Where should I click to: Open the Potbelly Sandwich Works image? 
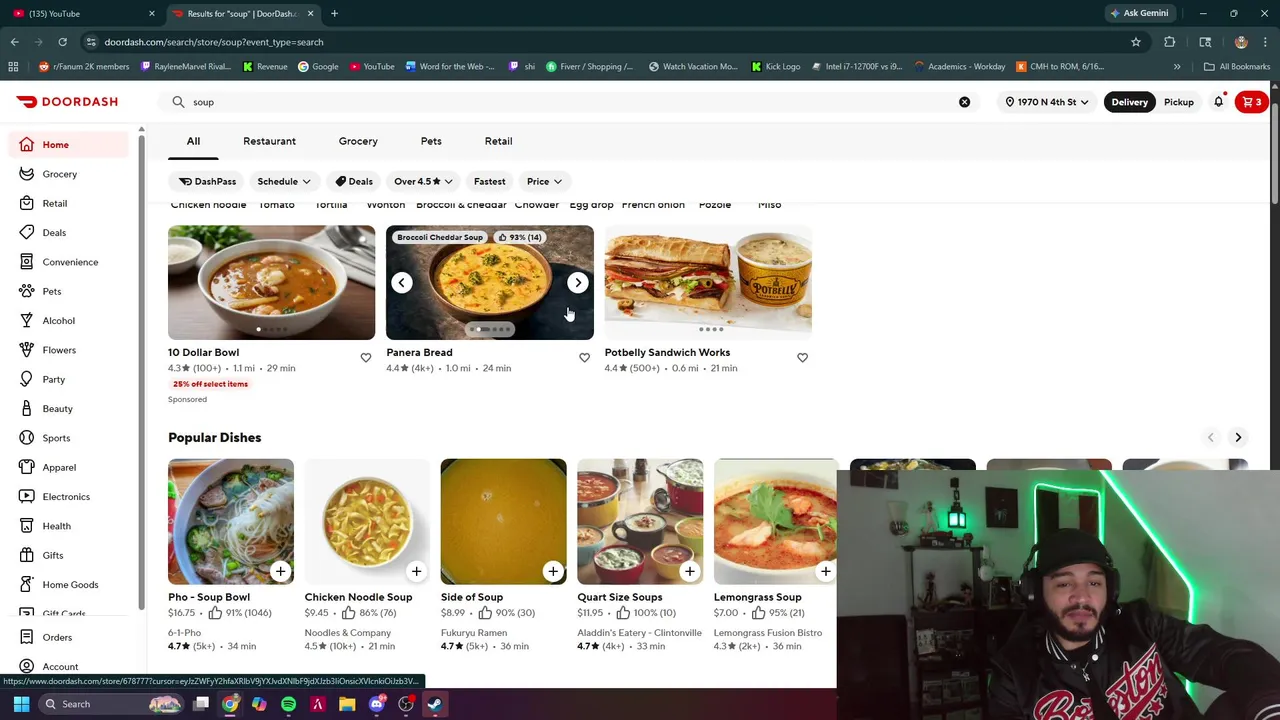708,283
